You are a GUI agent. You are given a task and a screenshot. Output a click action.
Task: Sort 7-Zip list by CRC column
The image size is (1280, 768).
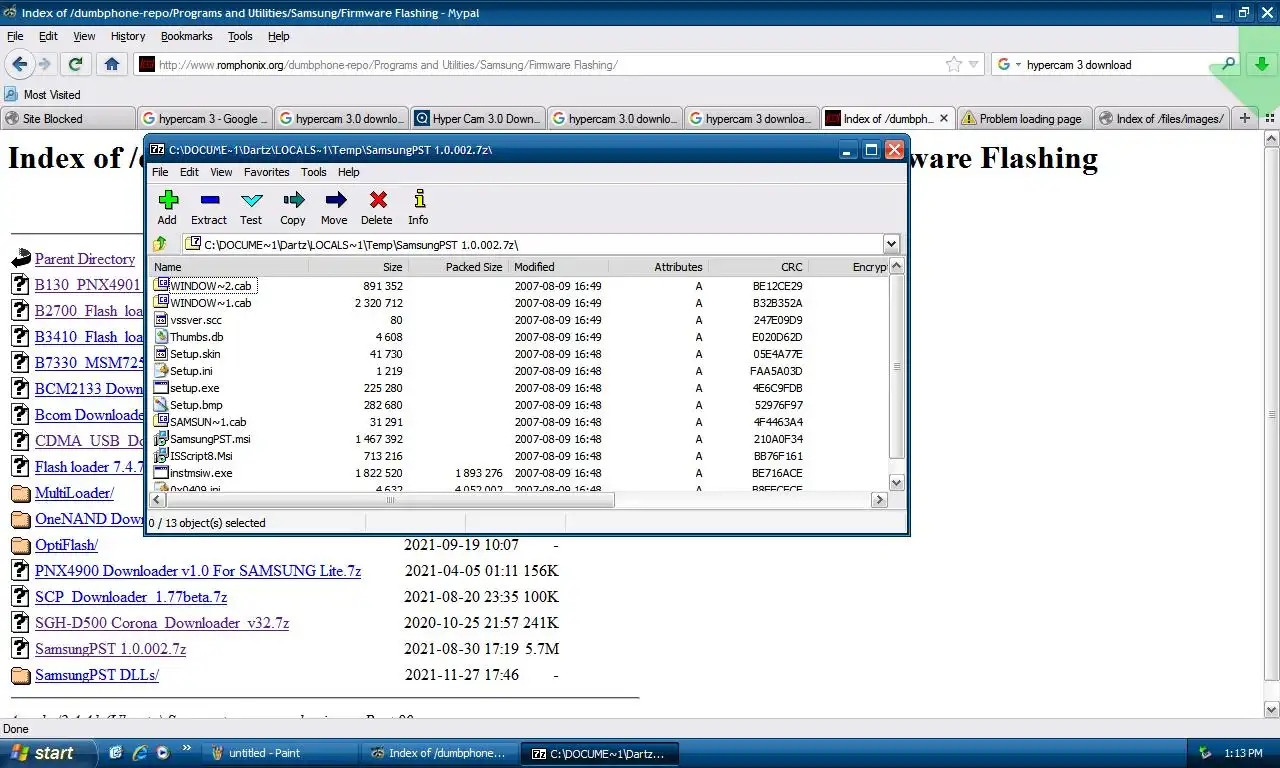pyautogui.click(x=758, y=267)
